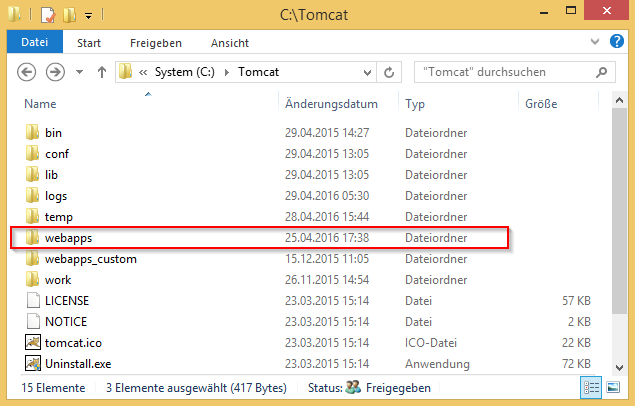This screenshot has height=406, width=635.
Task: Open the blue Help question mark
Action: tap(617, 41)
